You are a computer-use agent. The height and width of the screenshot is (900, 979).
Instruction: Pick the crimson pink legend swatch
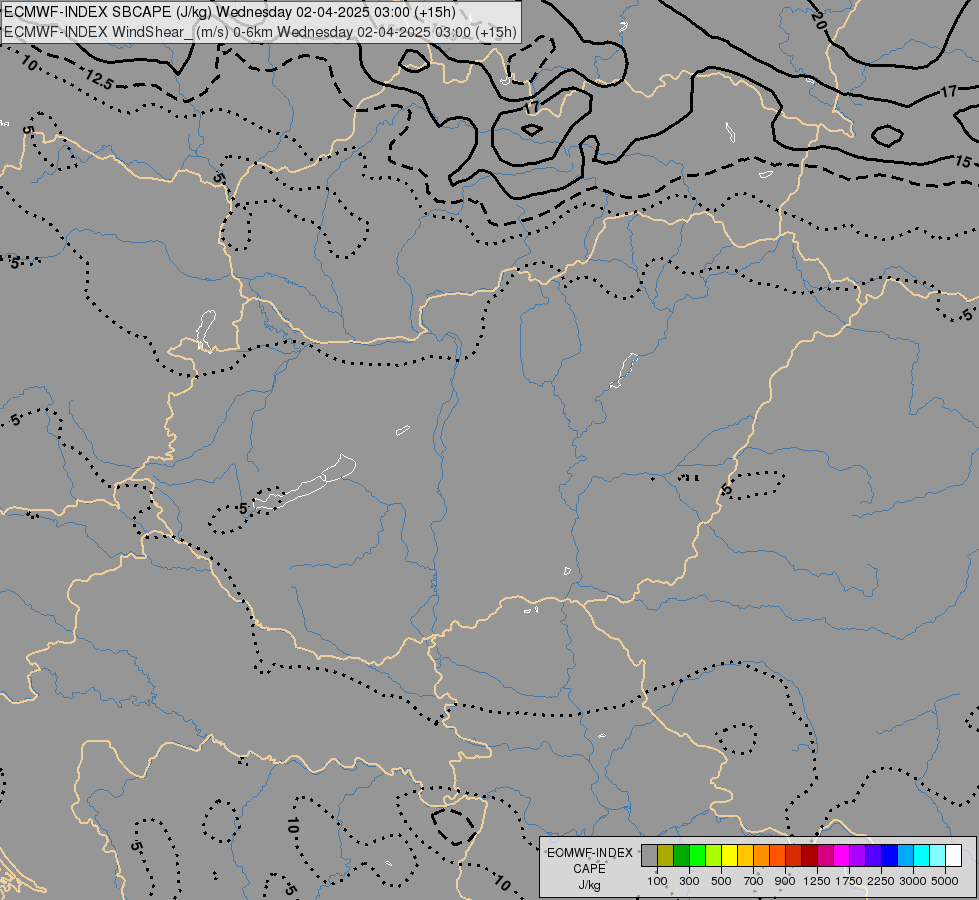825,855
